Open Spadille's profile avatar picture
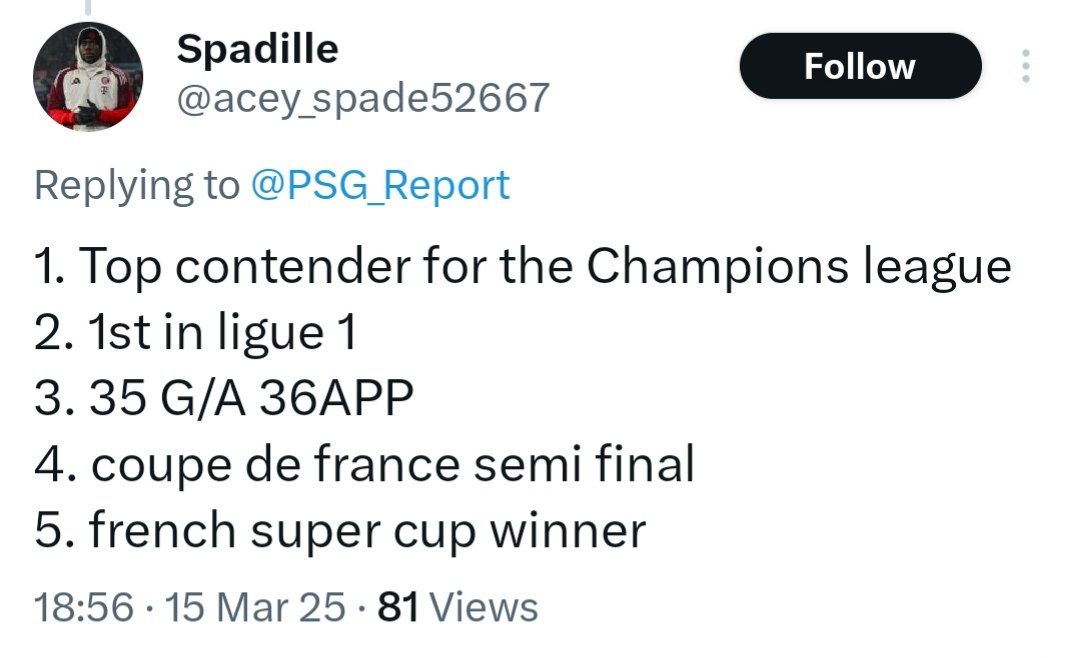 pos(88,76)
